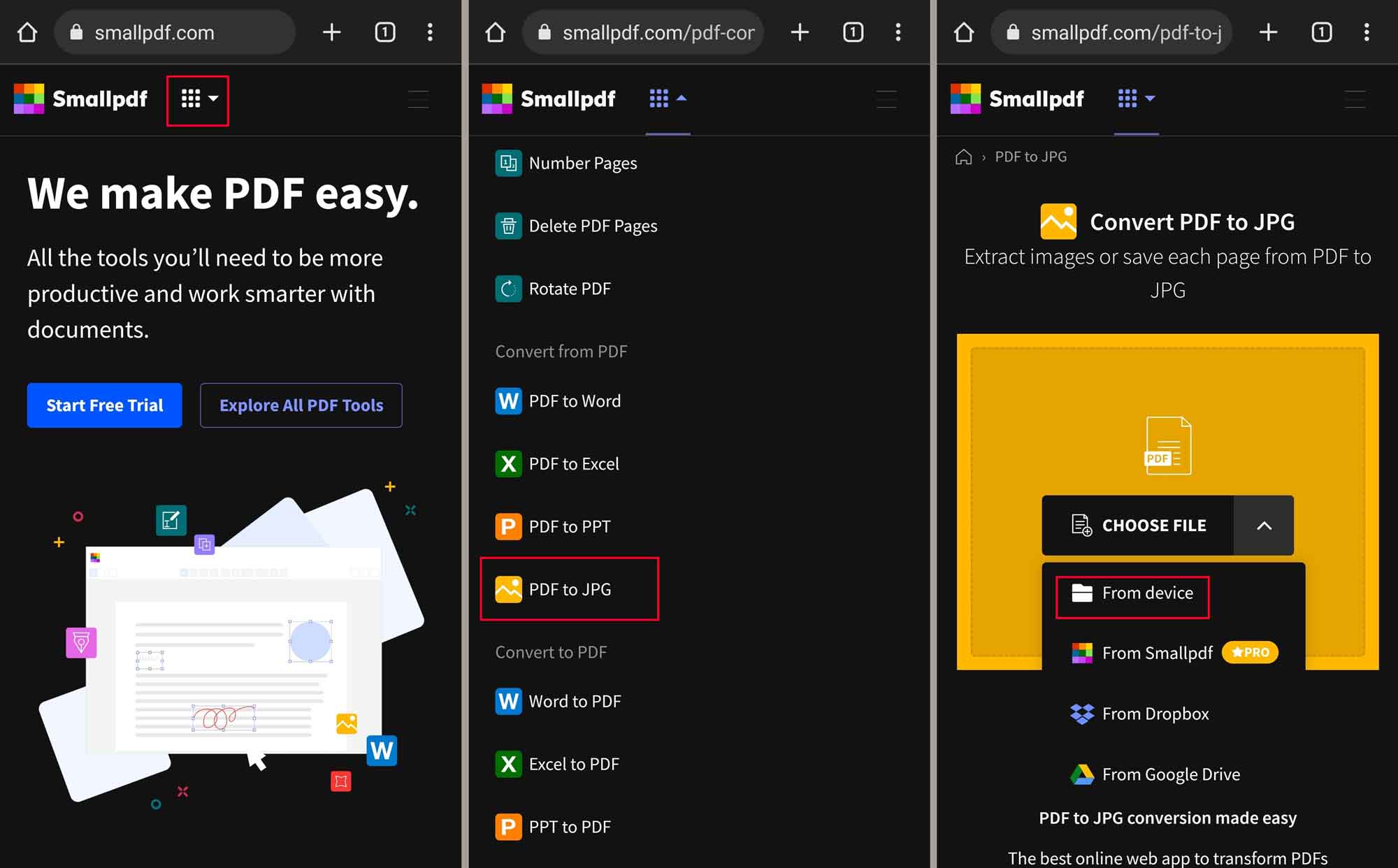Select Delete PDF Pages tool
Screen dimensions: 1398x868
point(577,226)
